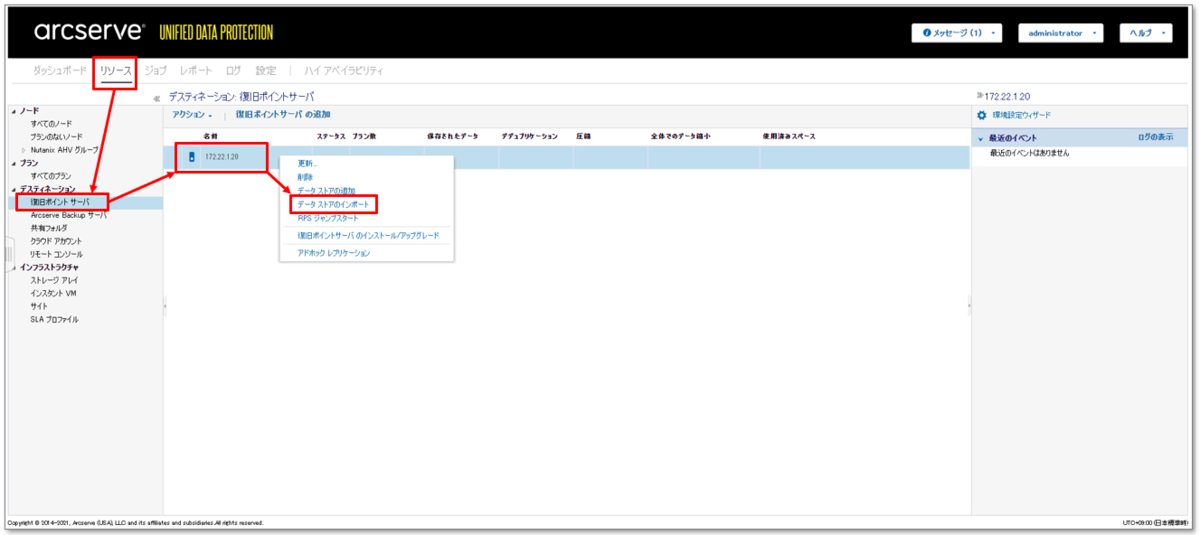The image size is (1200, 535).
Task: Collapse the プラン tree section
Action: coord(15,163)
